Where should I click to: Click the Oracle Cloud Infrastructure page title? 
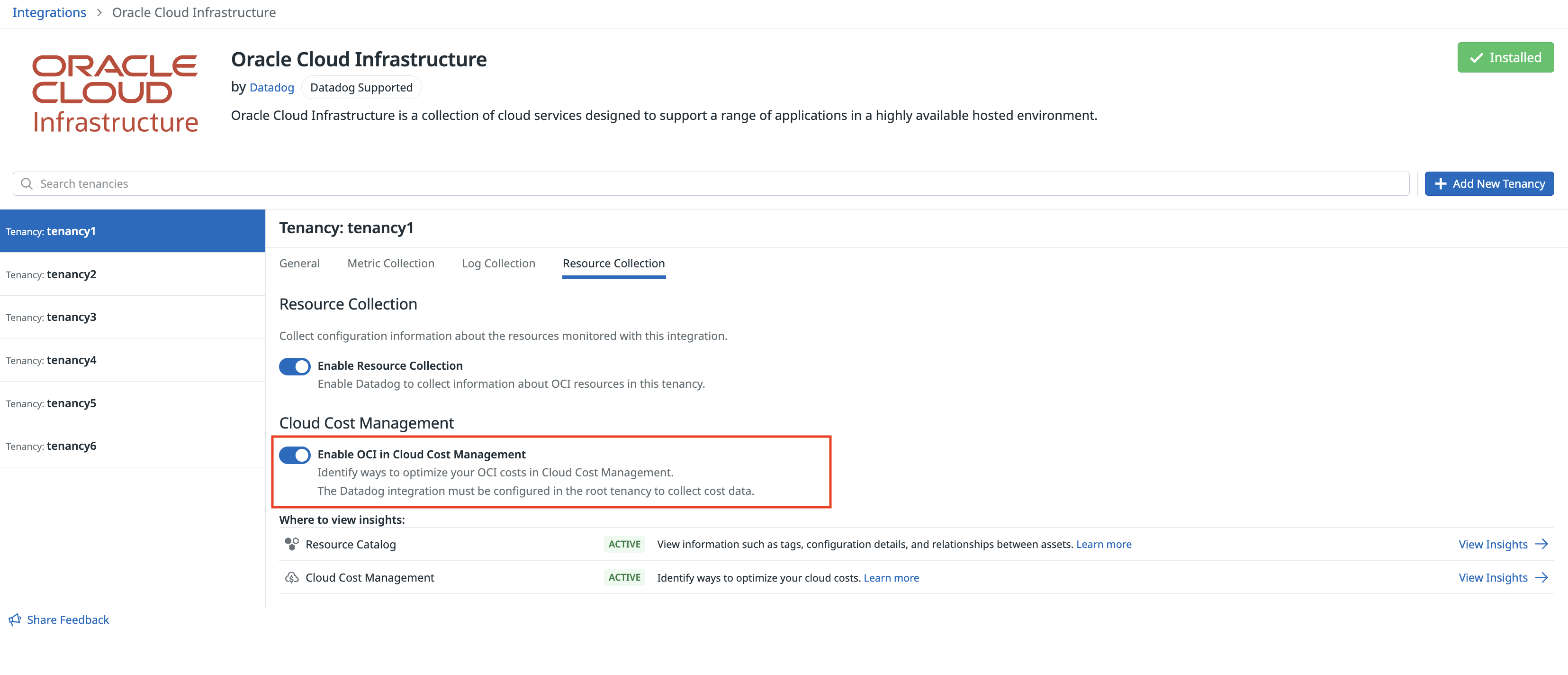point(359,59)
